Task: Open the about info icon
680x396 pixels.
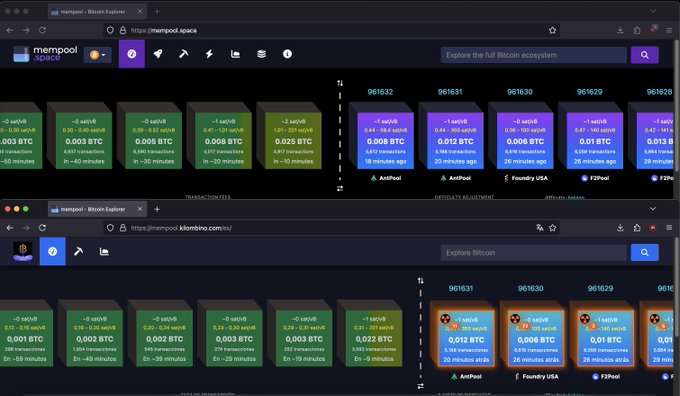Action: [x=287, y=54]
